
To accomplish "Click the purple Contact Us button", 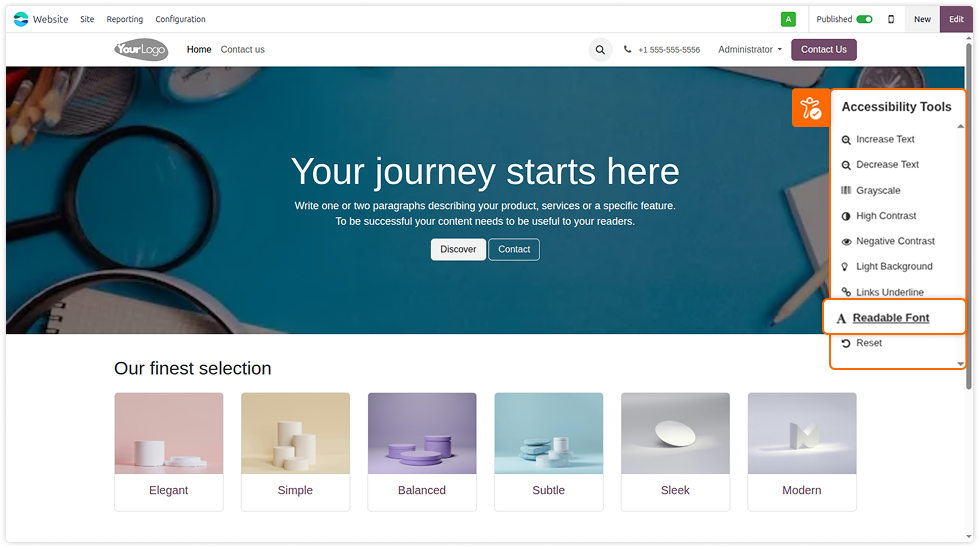I will [824, 49].
